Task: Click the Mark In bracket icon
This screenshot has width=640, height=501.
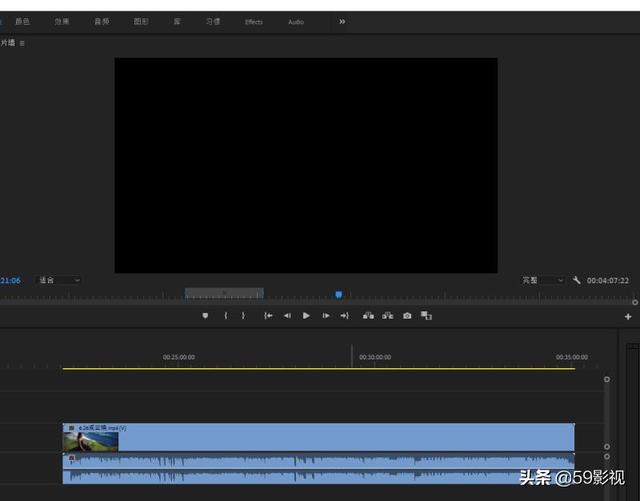Action: coord(226,316)
